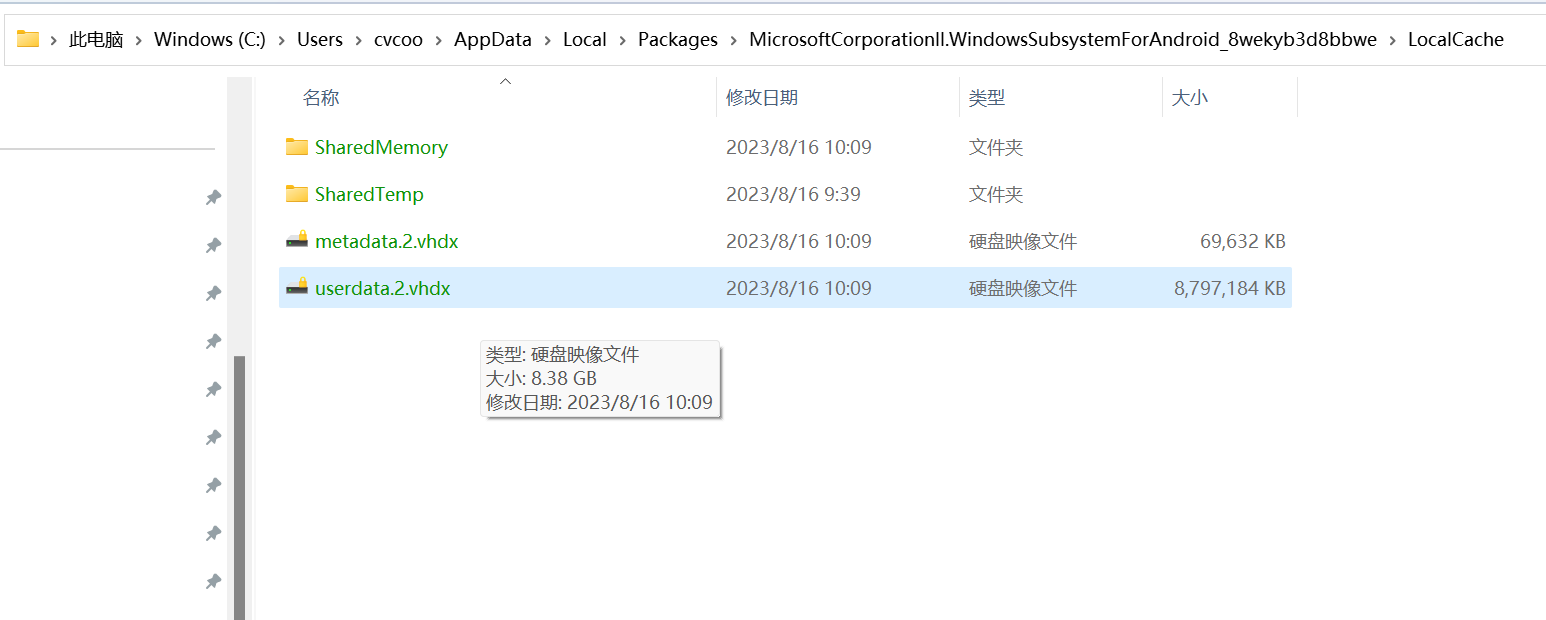The width and height of the screenshot is (1546, 620).
Task: Click the cvcoo breadcrumb entry
Action: tap(398, 39)
